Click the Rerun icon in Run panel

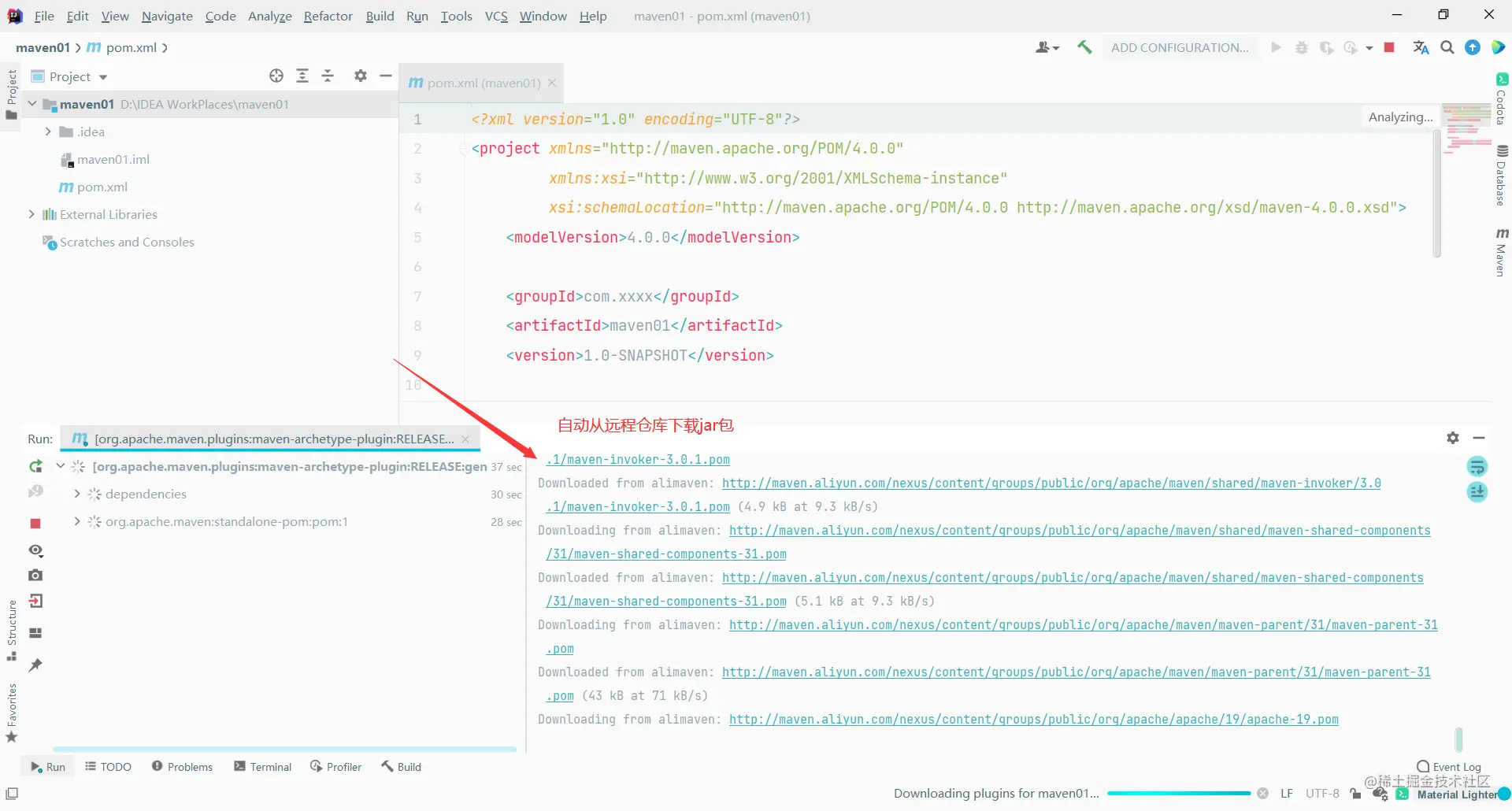[35, 467]
